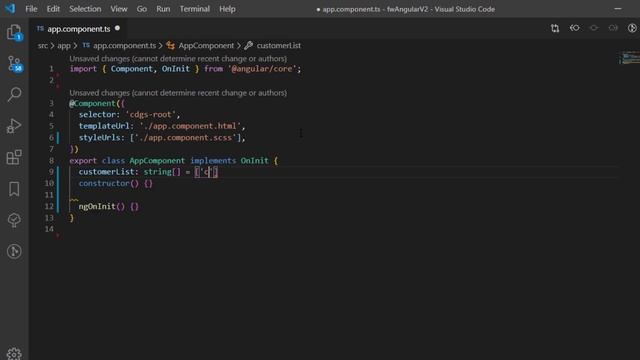Click 'ngOnInit' method name on line 12
This screenshot has height=360, width=640.
pos(97,206)
